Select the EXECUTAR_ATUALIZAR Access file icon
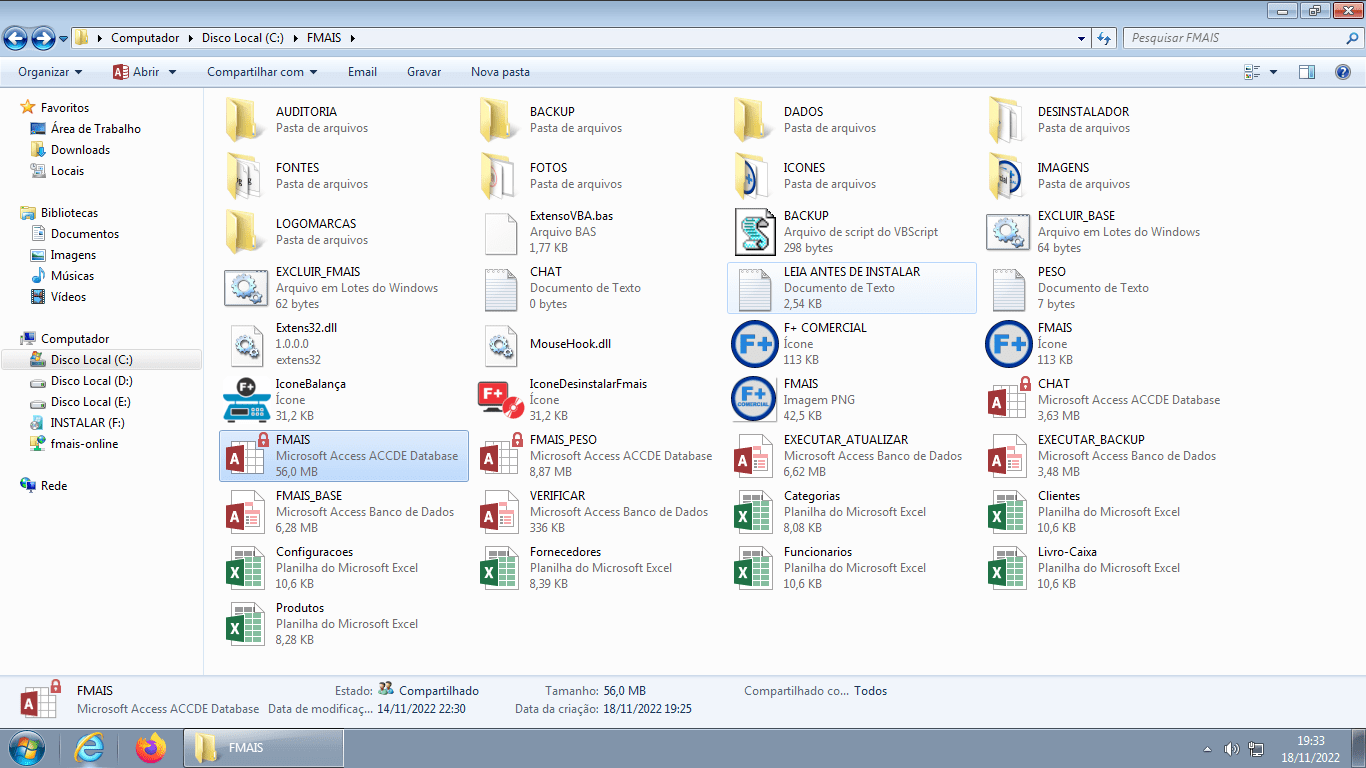1366x768 pixels. click(754, 456)
